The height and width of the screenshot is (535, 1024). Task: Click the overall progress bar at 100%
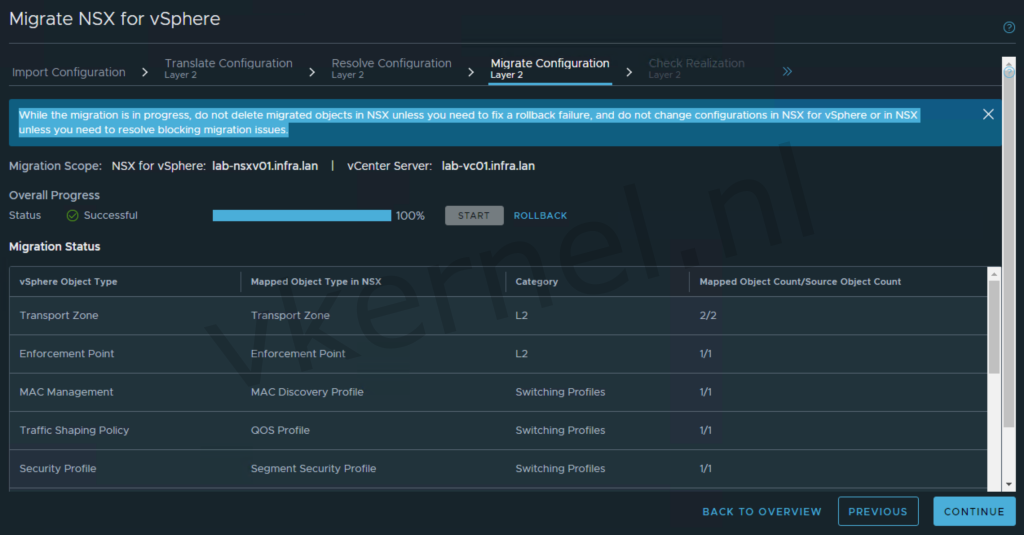point(302,216)
